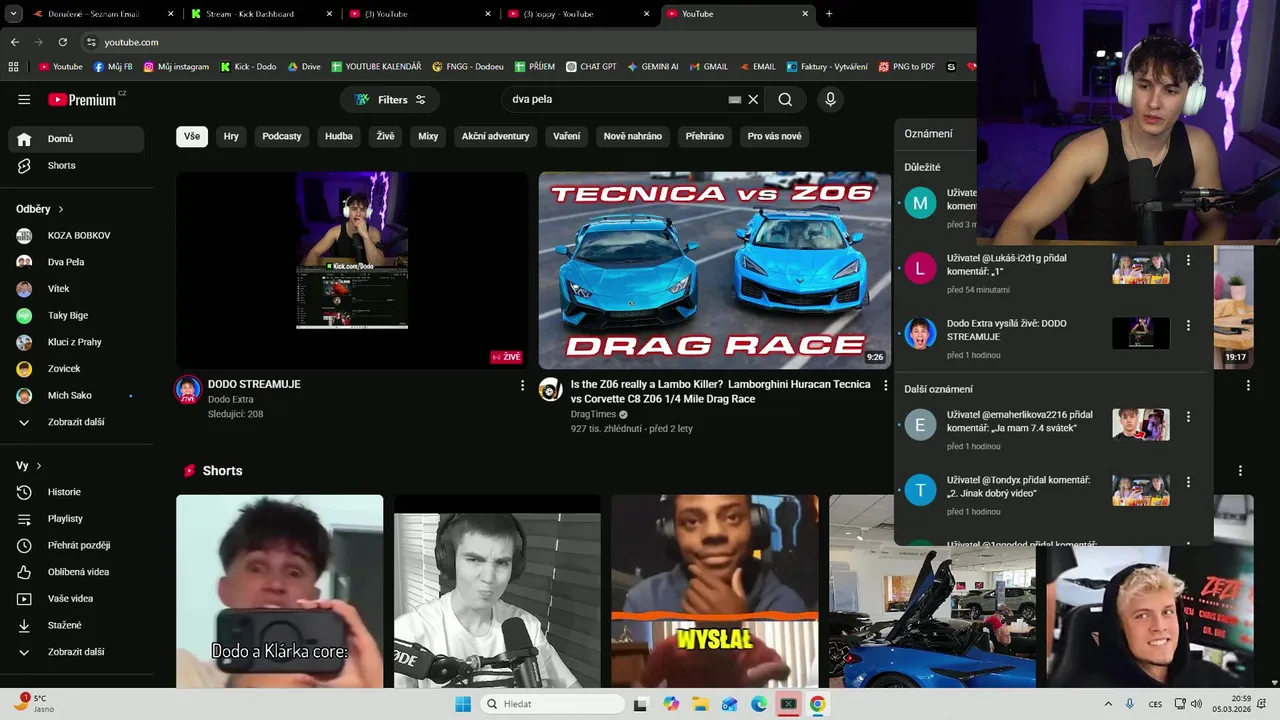Open Shorts in the sidebar
Image resolution: width=1280 pixels, height=720 pixels.
click(x=76, y=165)
